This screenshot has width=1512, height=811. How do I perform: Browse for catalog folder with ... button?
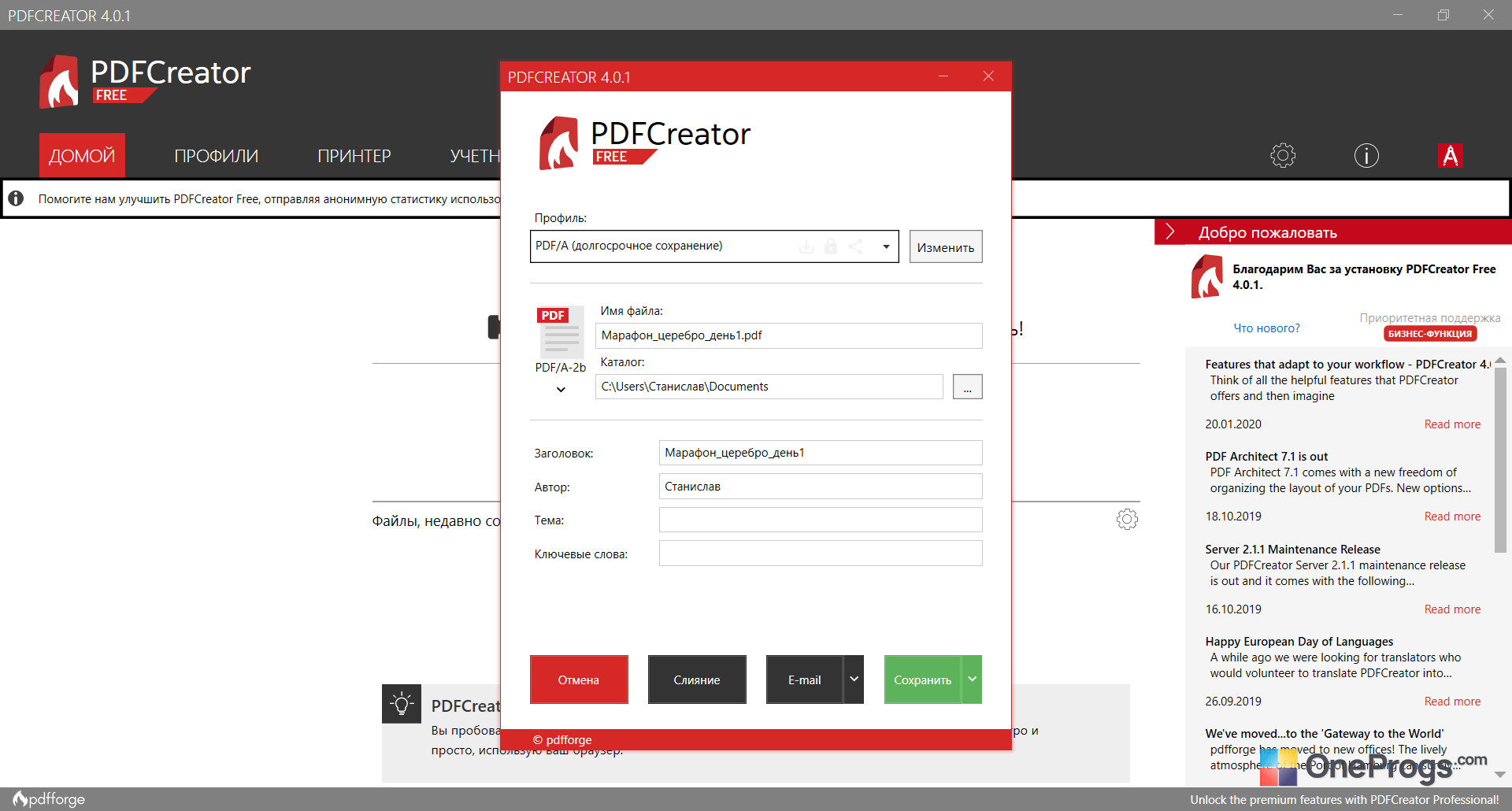click(x=967, y=387)
